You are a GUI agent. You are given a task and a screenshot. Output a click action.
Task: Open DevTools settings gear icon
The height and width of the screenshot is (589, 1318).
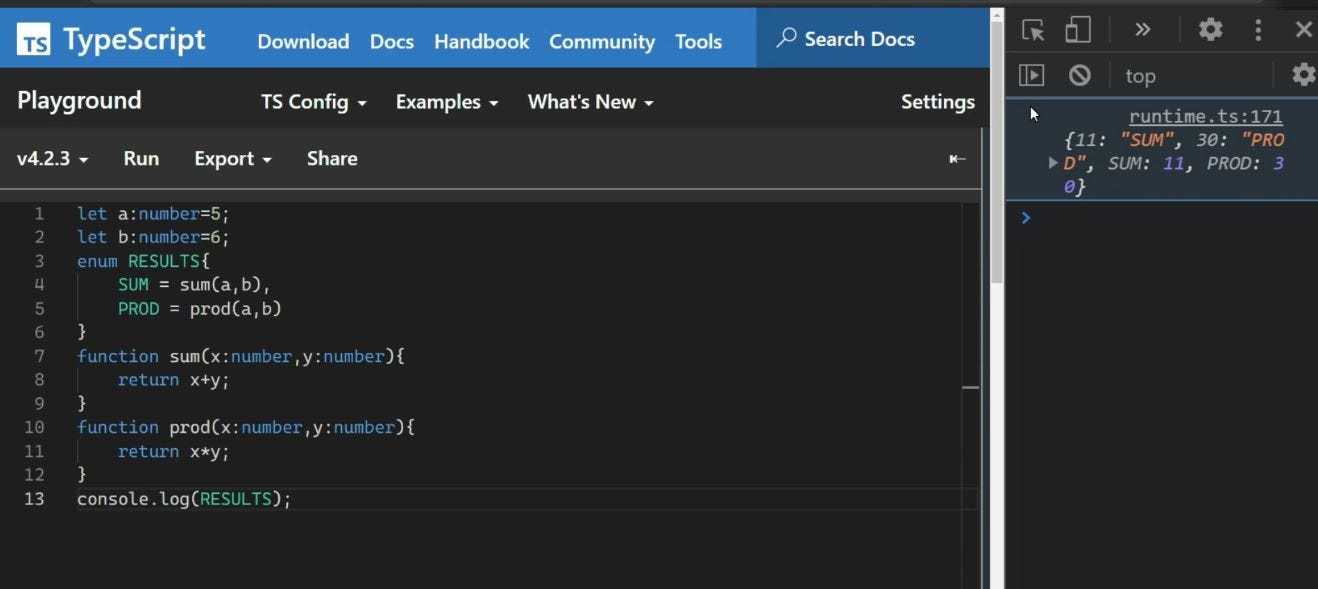[x=1210, y=30]
